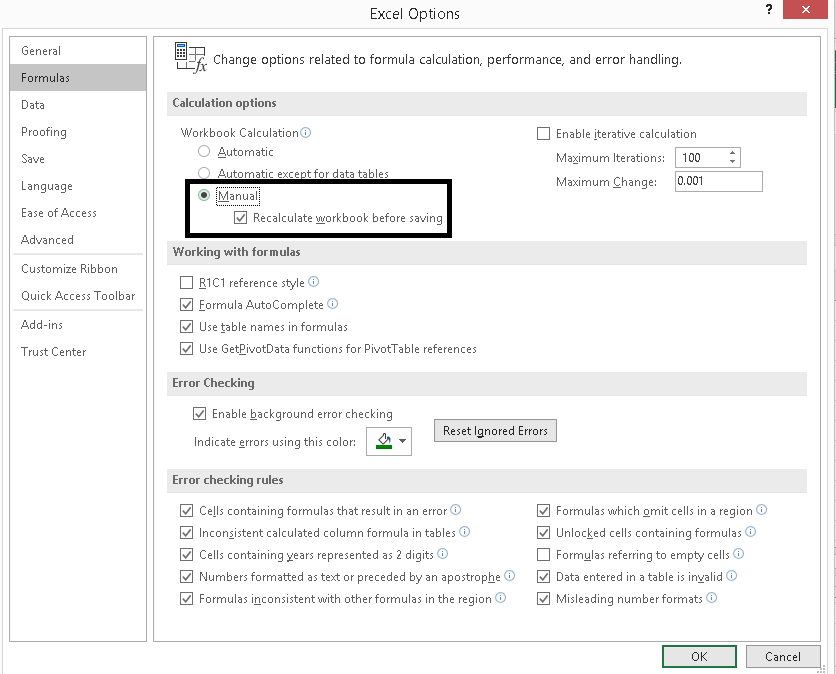836x674 pixels.
Task: Click the formula calculation header icon
Action: [190, 57]
